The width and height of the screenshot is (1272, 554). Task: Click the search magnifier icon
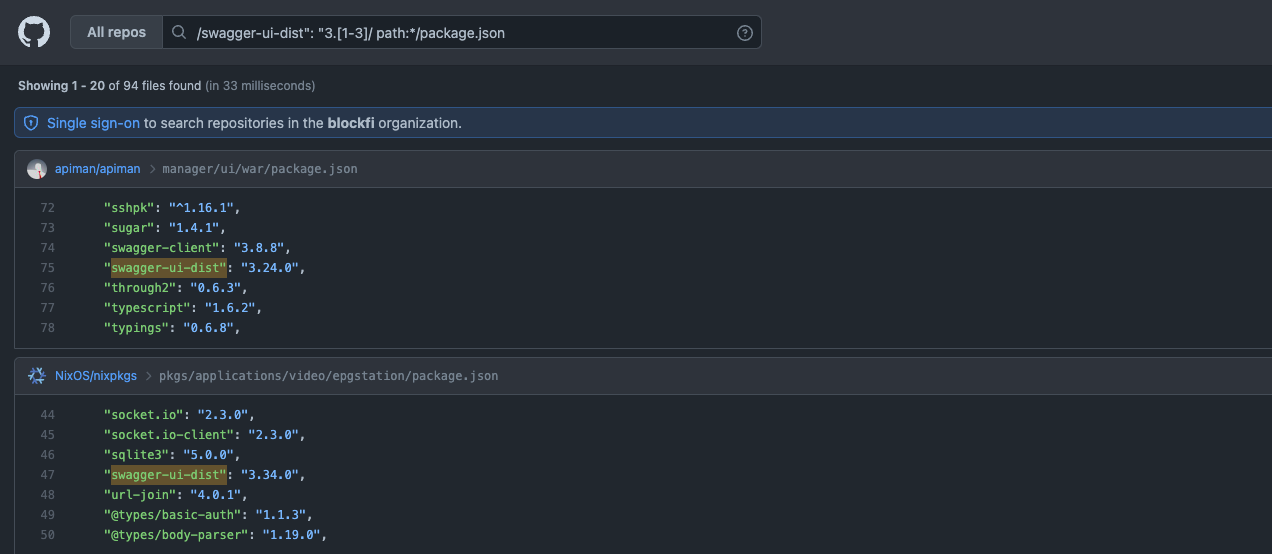tap(179, 32)
